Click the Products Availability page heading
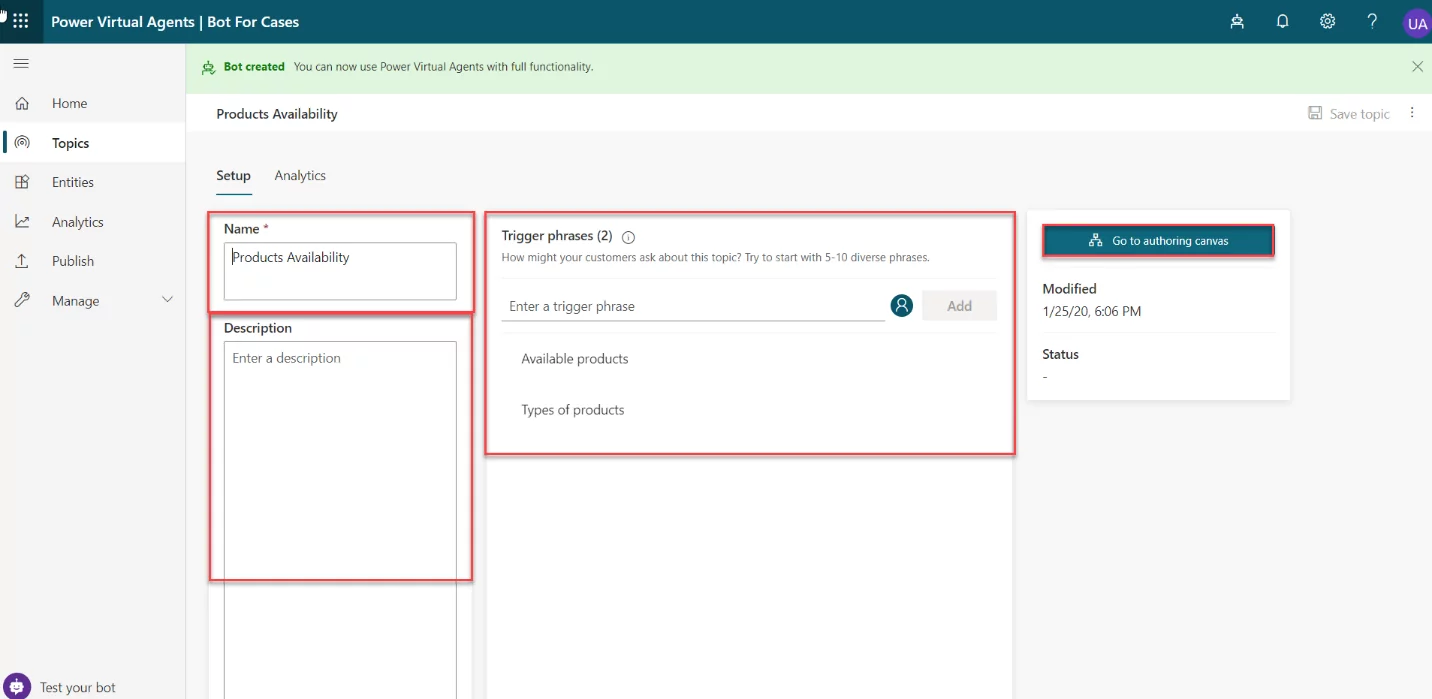Viewport: 1432px width, 699px height. tap(277, 114)
